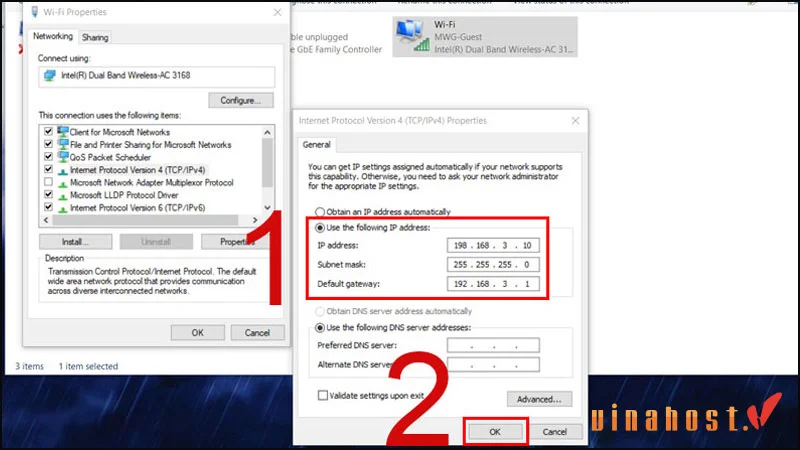800x450 pixels.
Task: Click the MWG-Guest network name text
Action: pos(458,37)
